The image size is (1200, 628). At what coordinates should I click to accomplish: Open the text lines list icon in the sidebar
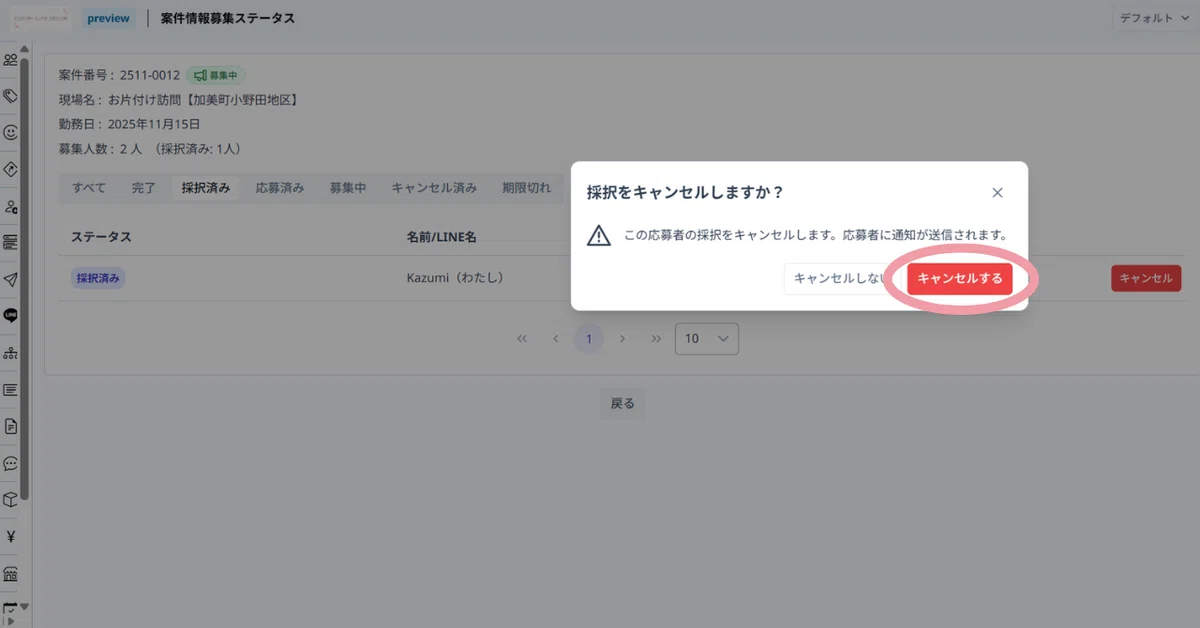(11, 389)
